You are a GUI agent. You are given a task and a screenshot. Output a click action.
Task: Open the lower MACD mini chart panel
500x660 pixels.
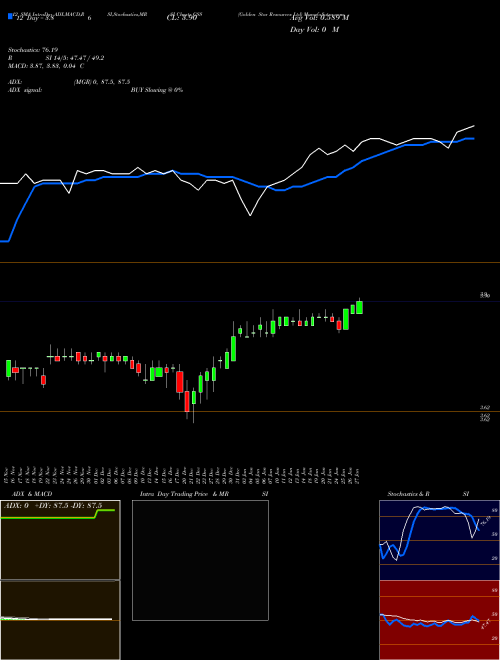coord(60,620)
